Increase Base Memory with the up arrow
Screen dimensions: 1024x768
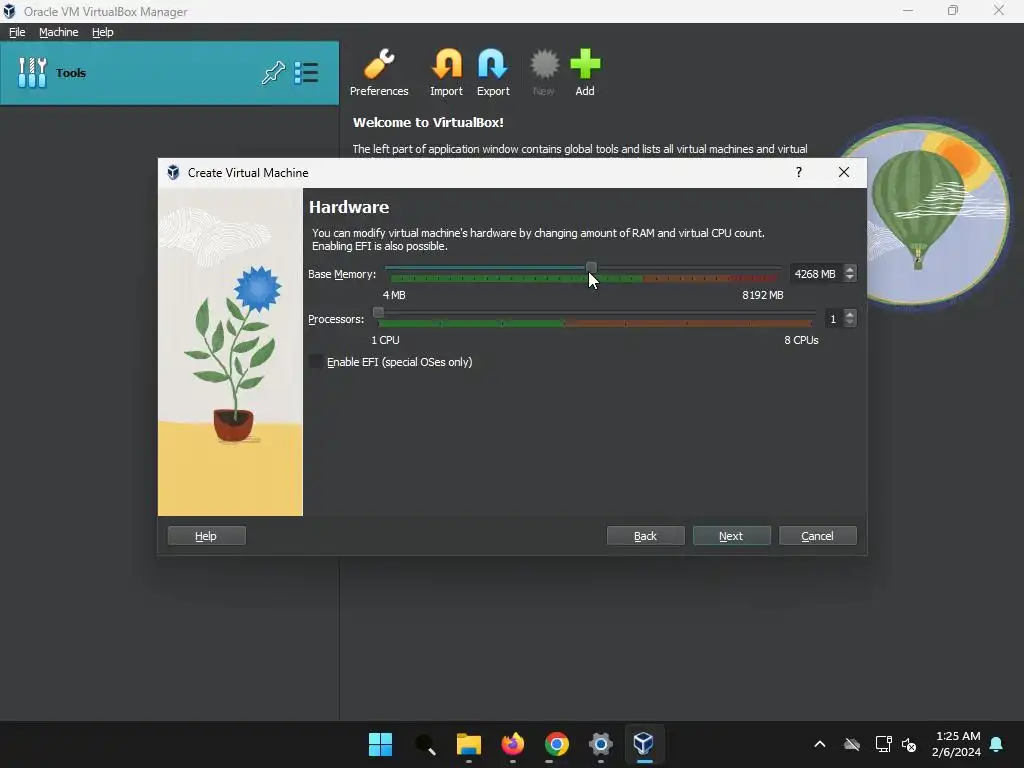tap(850, 269)
